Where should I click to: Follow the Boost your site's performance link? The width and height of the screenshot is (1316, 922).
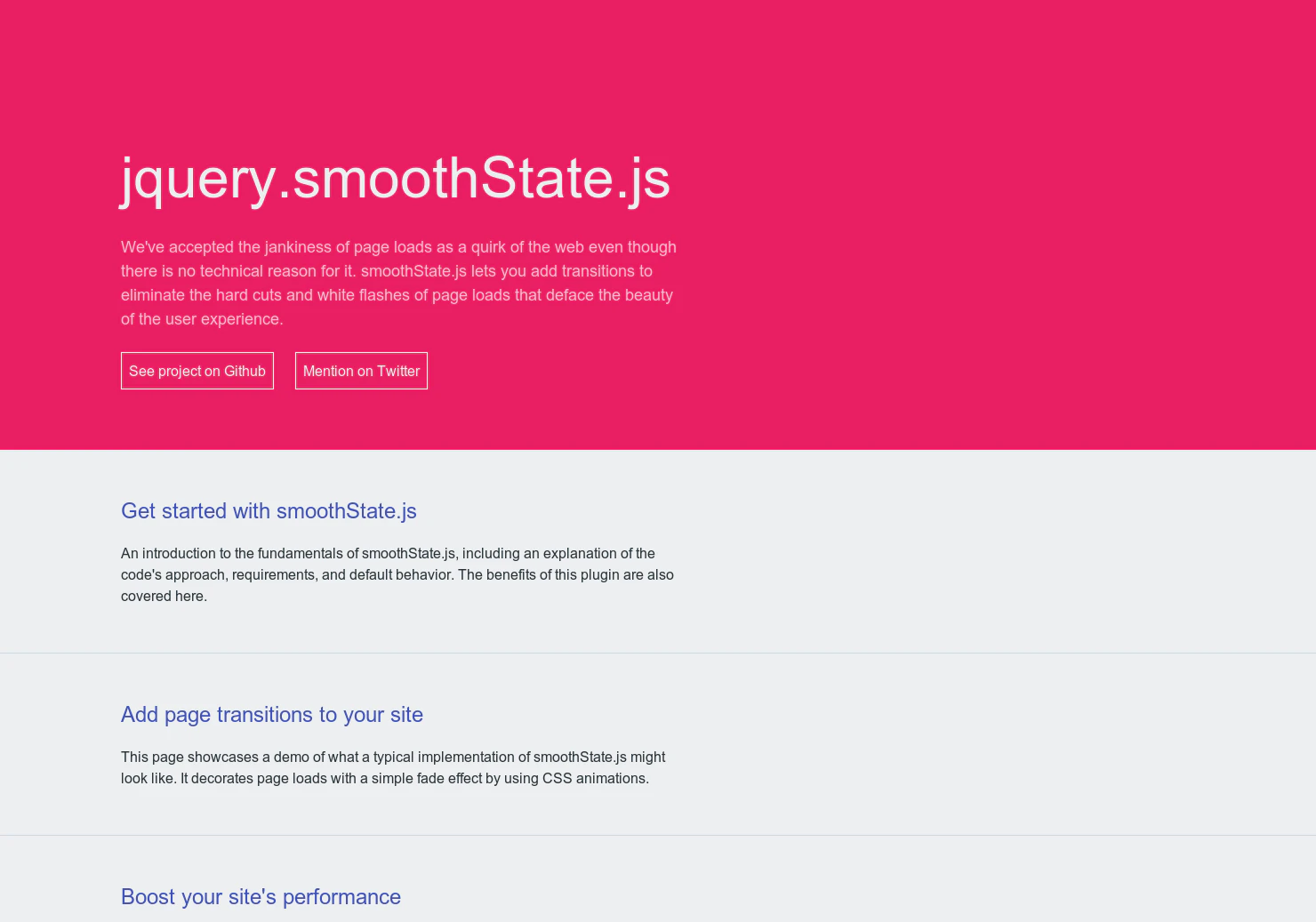coord(261,897)
